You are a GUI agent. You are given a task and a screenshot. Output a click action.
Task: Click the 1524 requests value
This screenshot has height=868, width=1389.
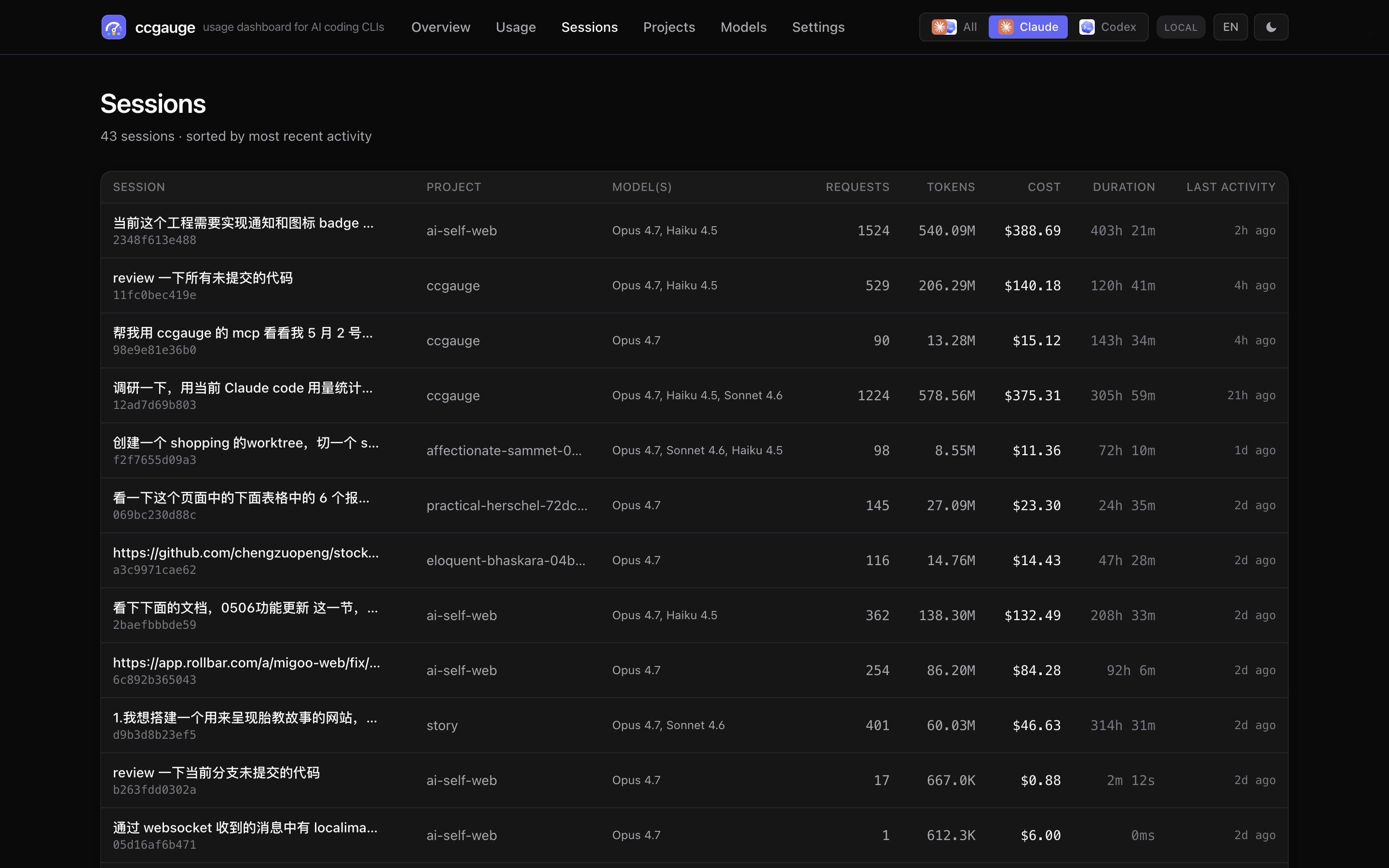coord(873,230)
